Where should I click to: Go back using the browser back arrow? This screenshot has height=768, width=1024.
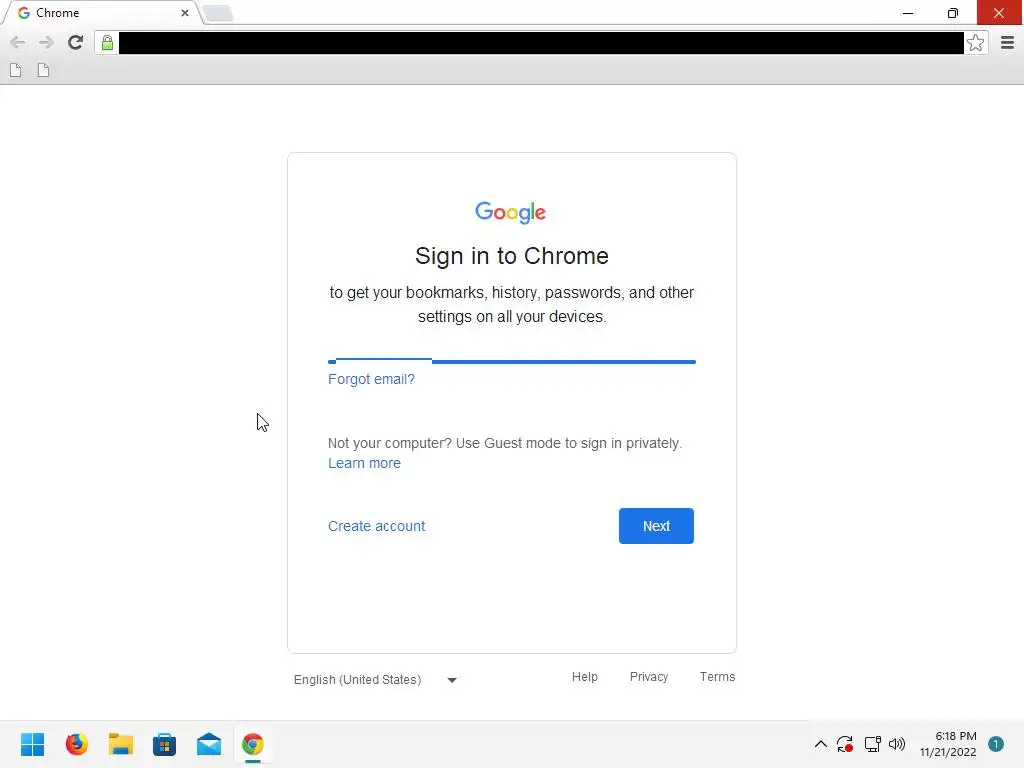tap(18, 43)
